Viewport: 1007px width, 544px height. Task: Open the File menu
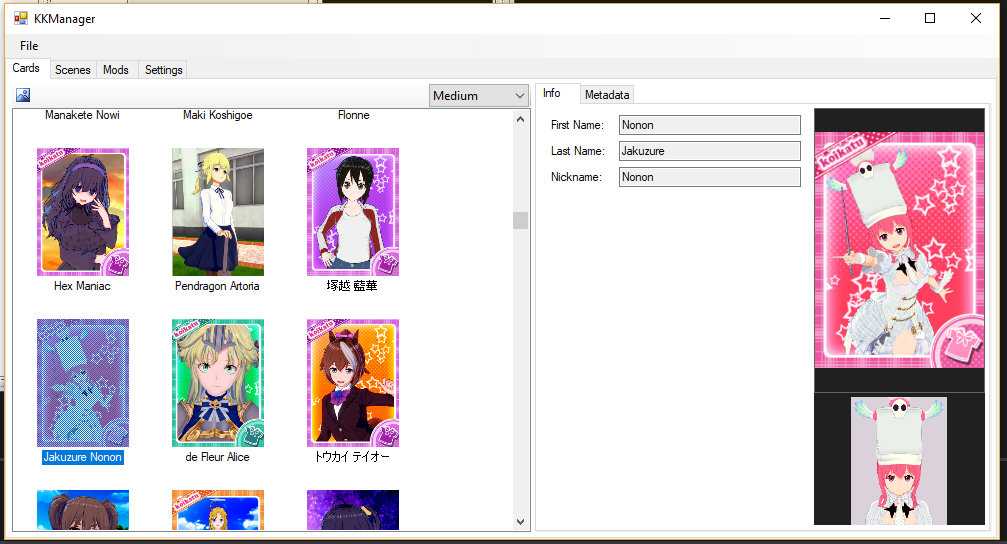click(x=29, y=46)
